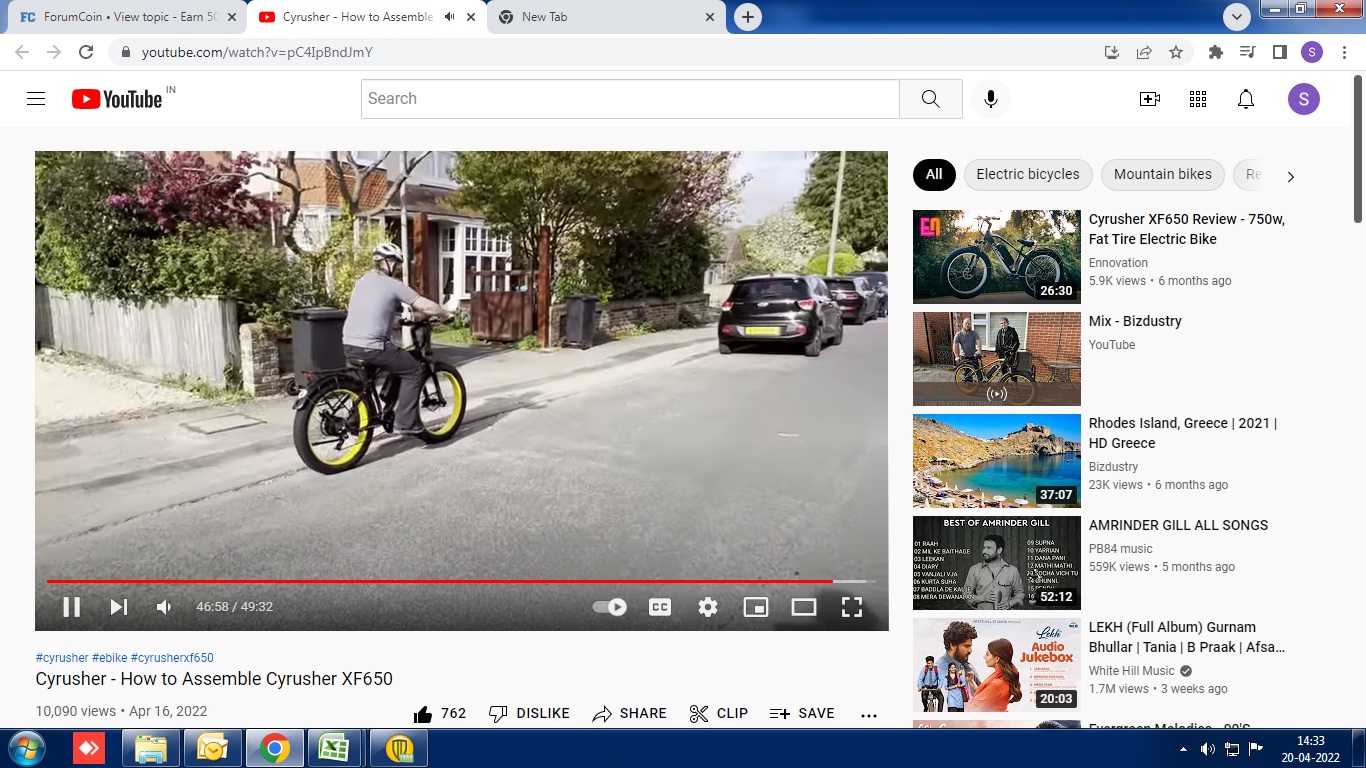The height and width of the screenshot is (768, 1366).
Task: Open the notifications bell
Action: coord(1246,99)
